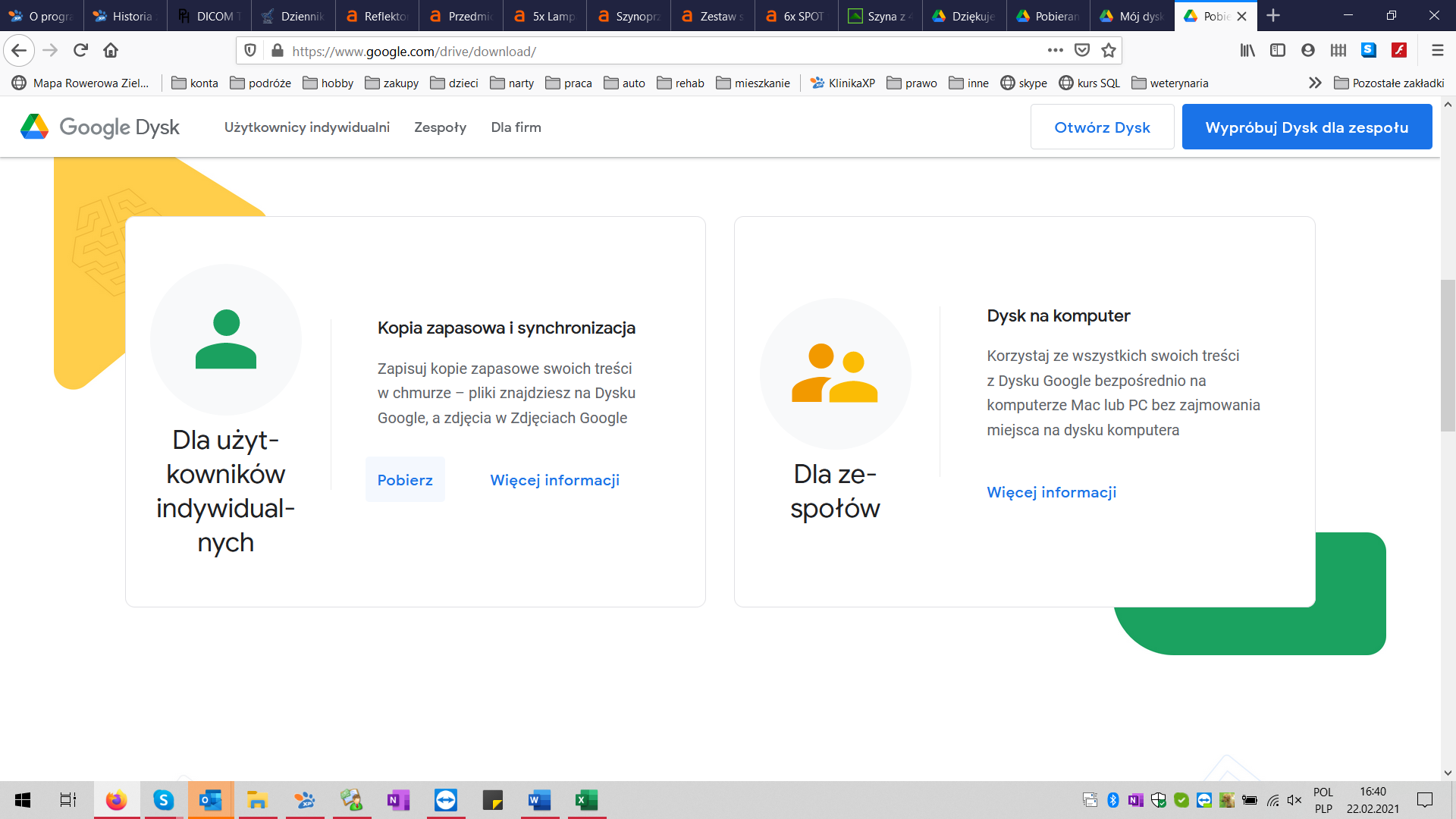Toggle the sidebar view icon
Screen dimensions: 1456x819
1278,50
